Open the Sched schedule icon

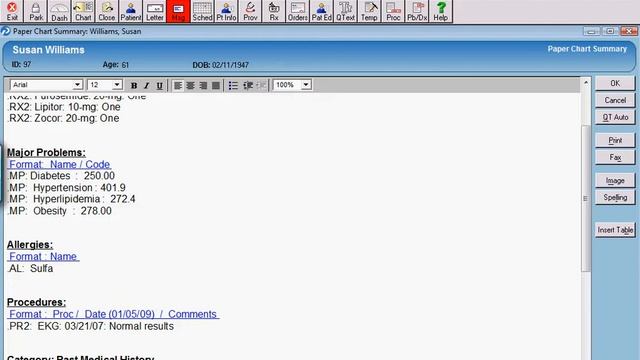tap(202, 11)
